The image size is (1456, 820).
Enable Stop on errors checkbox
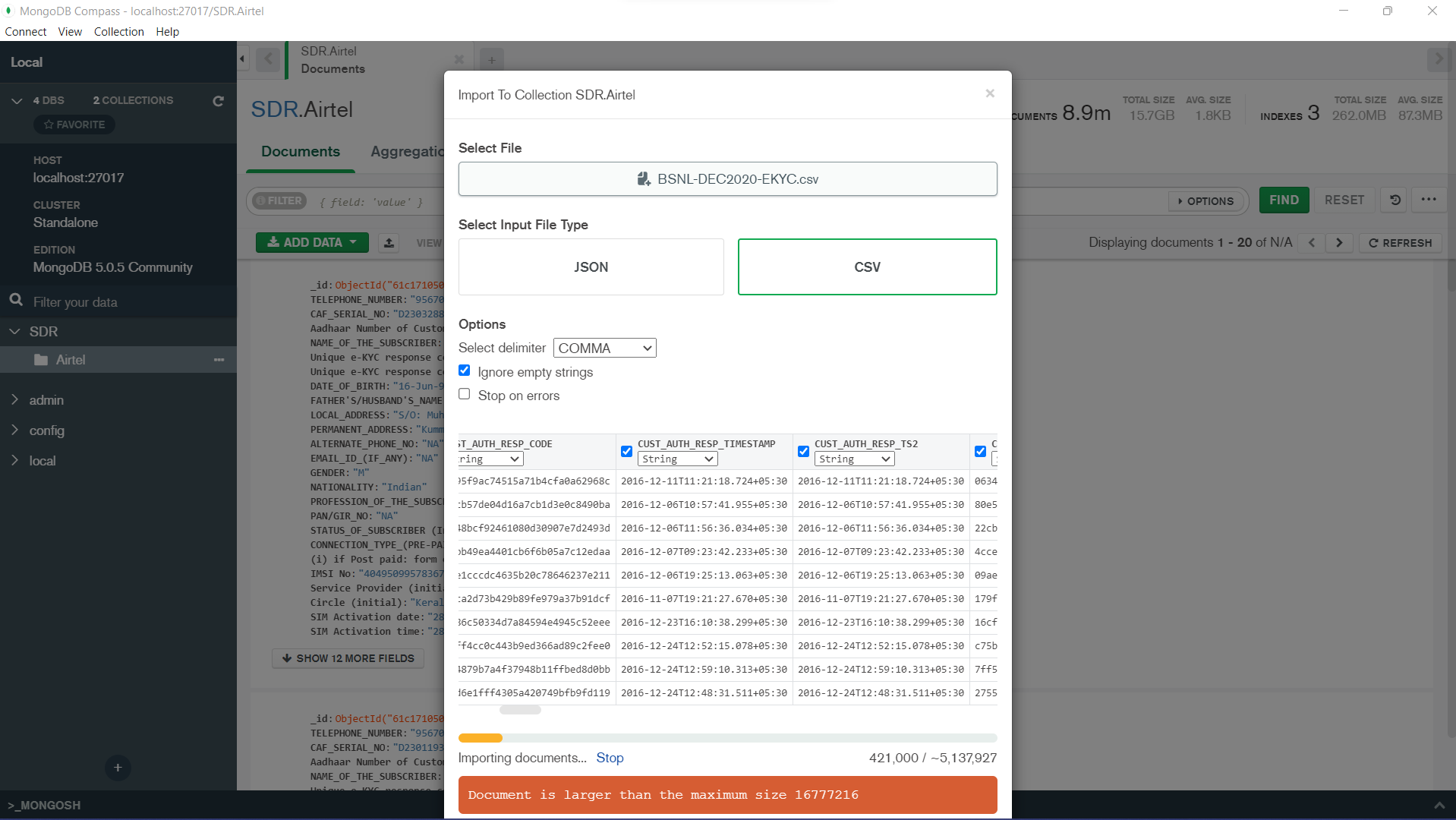465,394
